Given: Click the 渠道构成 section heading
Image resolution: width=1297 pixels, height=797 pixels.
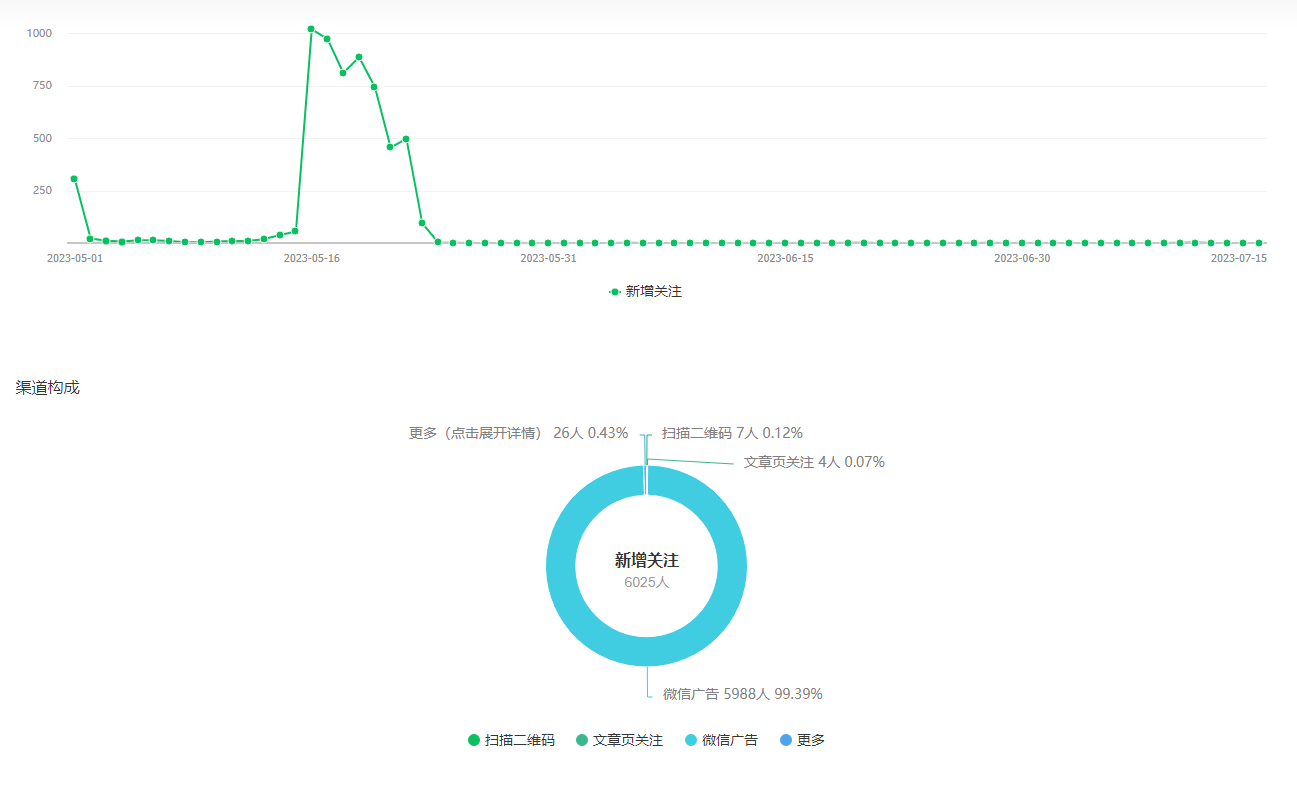Looking at the screenshot, I should tap(48, 388).
